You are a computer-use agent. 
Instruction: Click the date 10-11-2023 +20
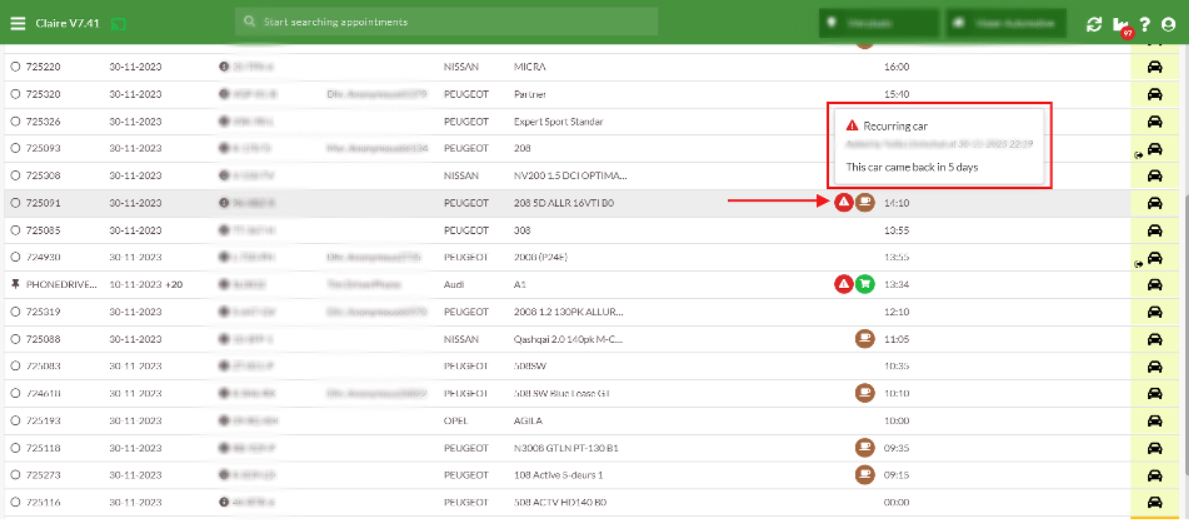[146, 284]
